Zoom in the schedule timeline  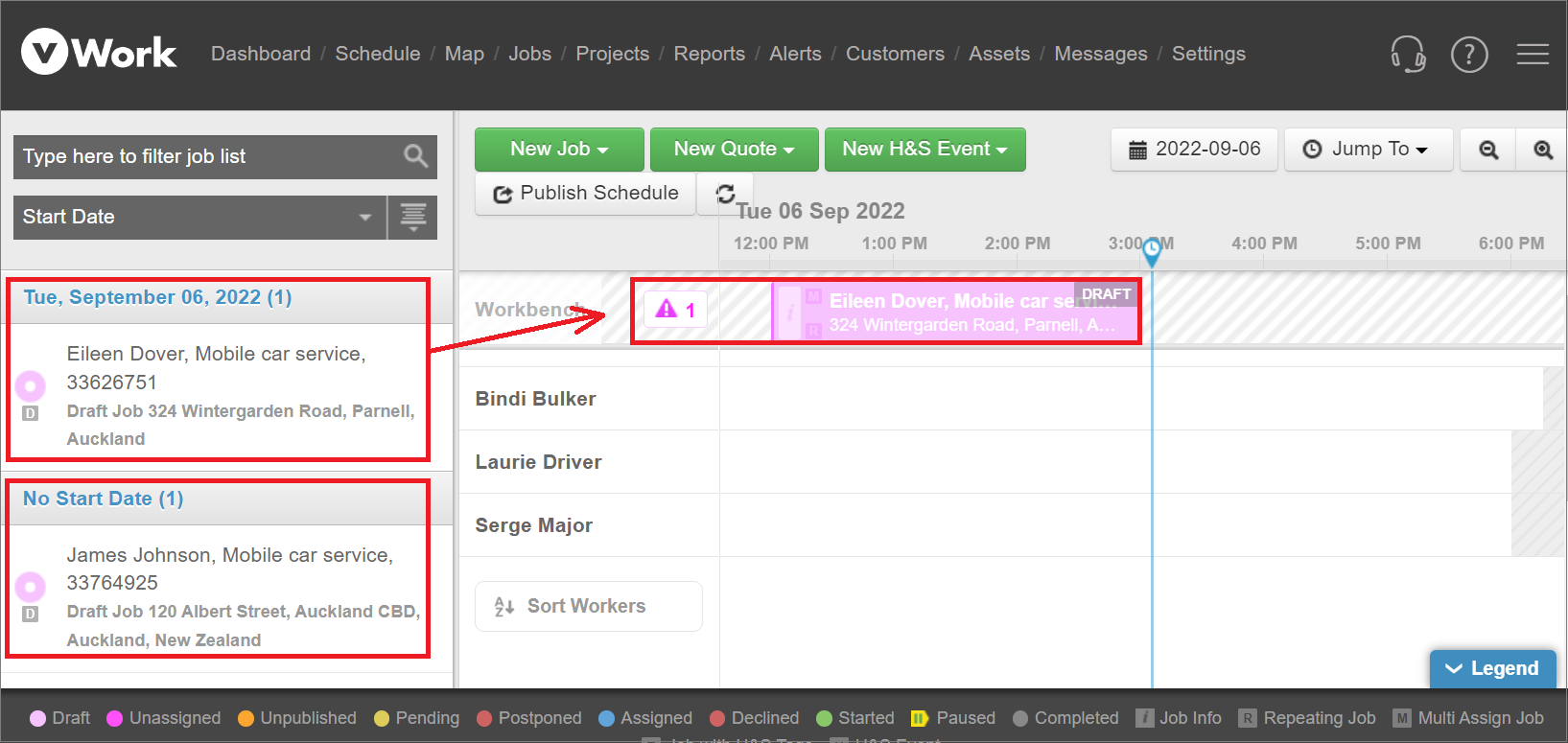tap(1542, 150)
